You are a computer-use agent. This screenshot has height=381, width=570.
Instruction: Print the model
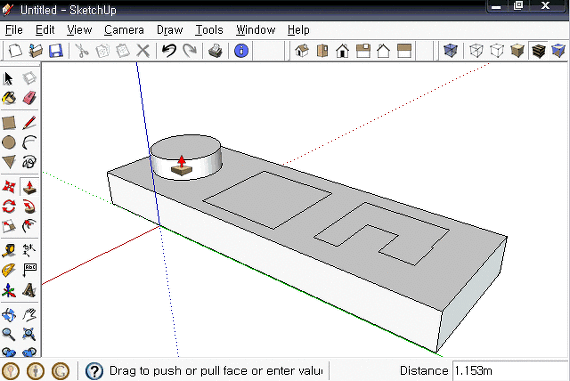216,51
